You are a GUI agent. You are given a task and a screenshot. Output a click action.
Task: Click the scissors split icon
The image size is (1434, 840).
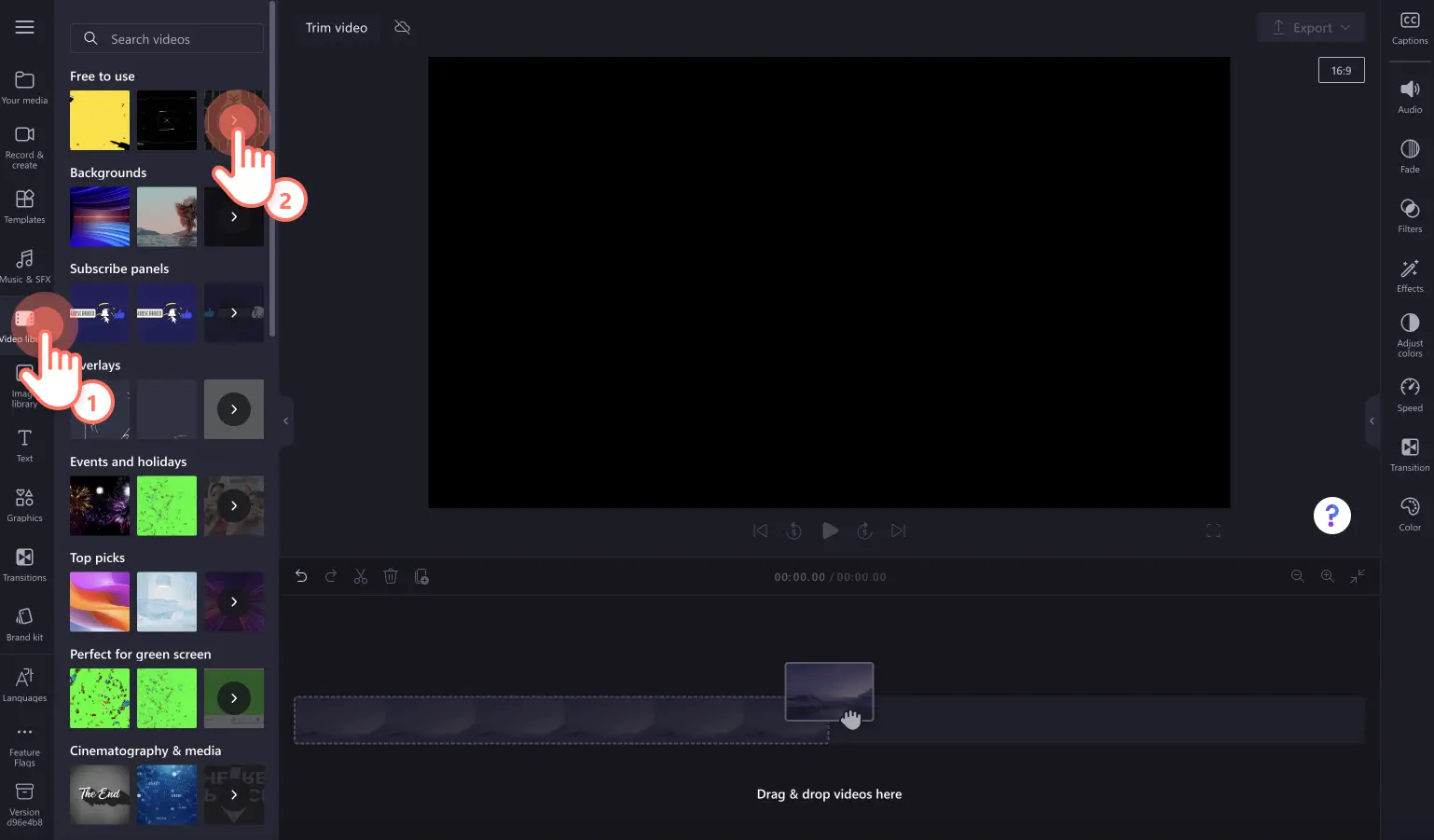click(x=361, y=577)
